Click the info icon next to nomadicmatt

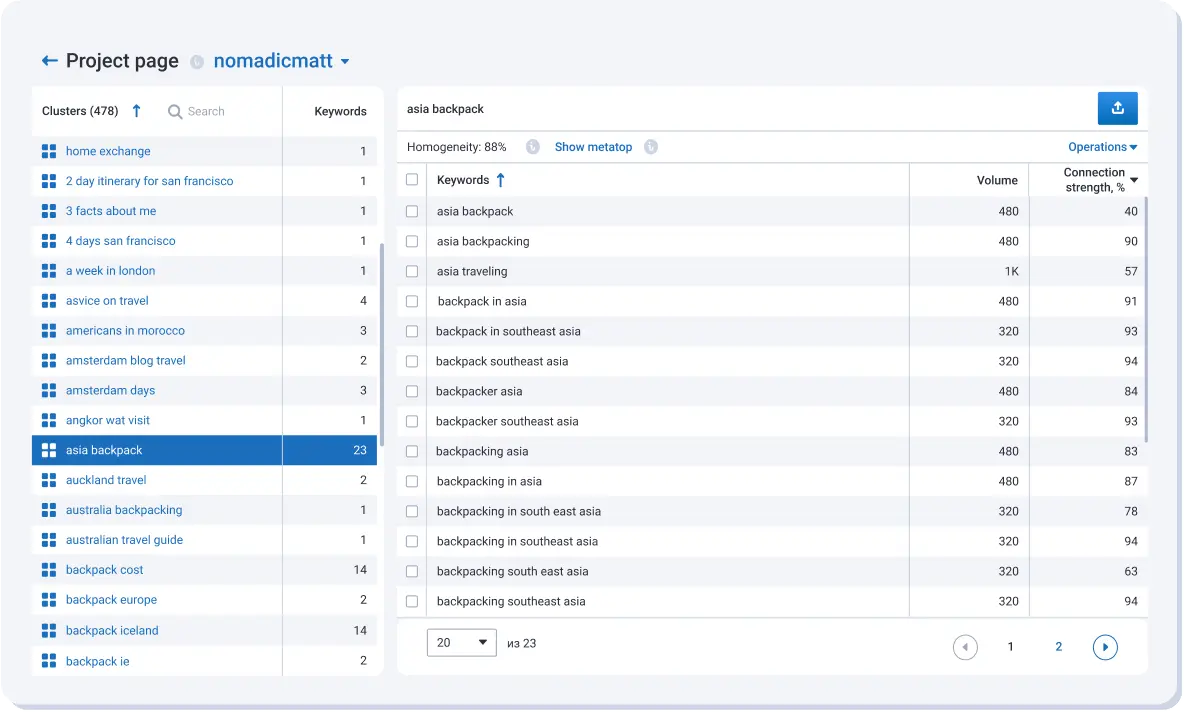point(198,61)
